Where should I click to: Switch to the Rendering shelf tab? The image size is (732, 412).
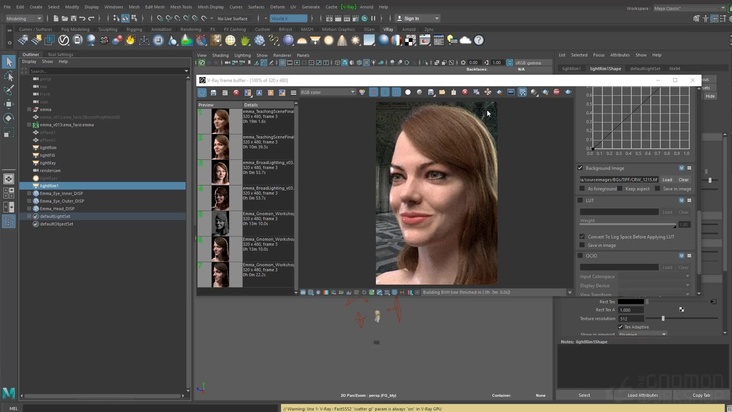[x=190, y=29]
